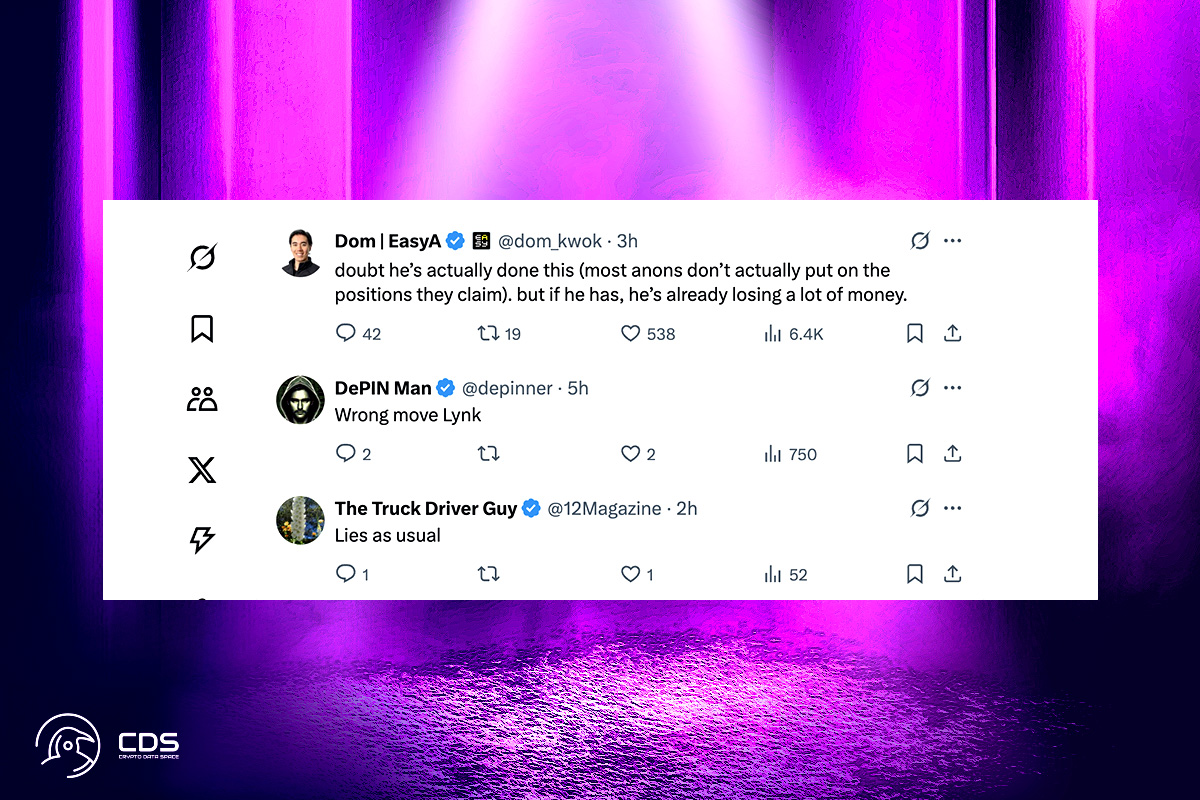Repost Dom | EasyA's tweet
The height and width of the screenshot is (800, 1200).
[489, 333]
